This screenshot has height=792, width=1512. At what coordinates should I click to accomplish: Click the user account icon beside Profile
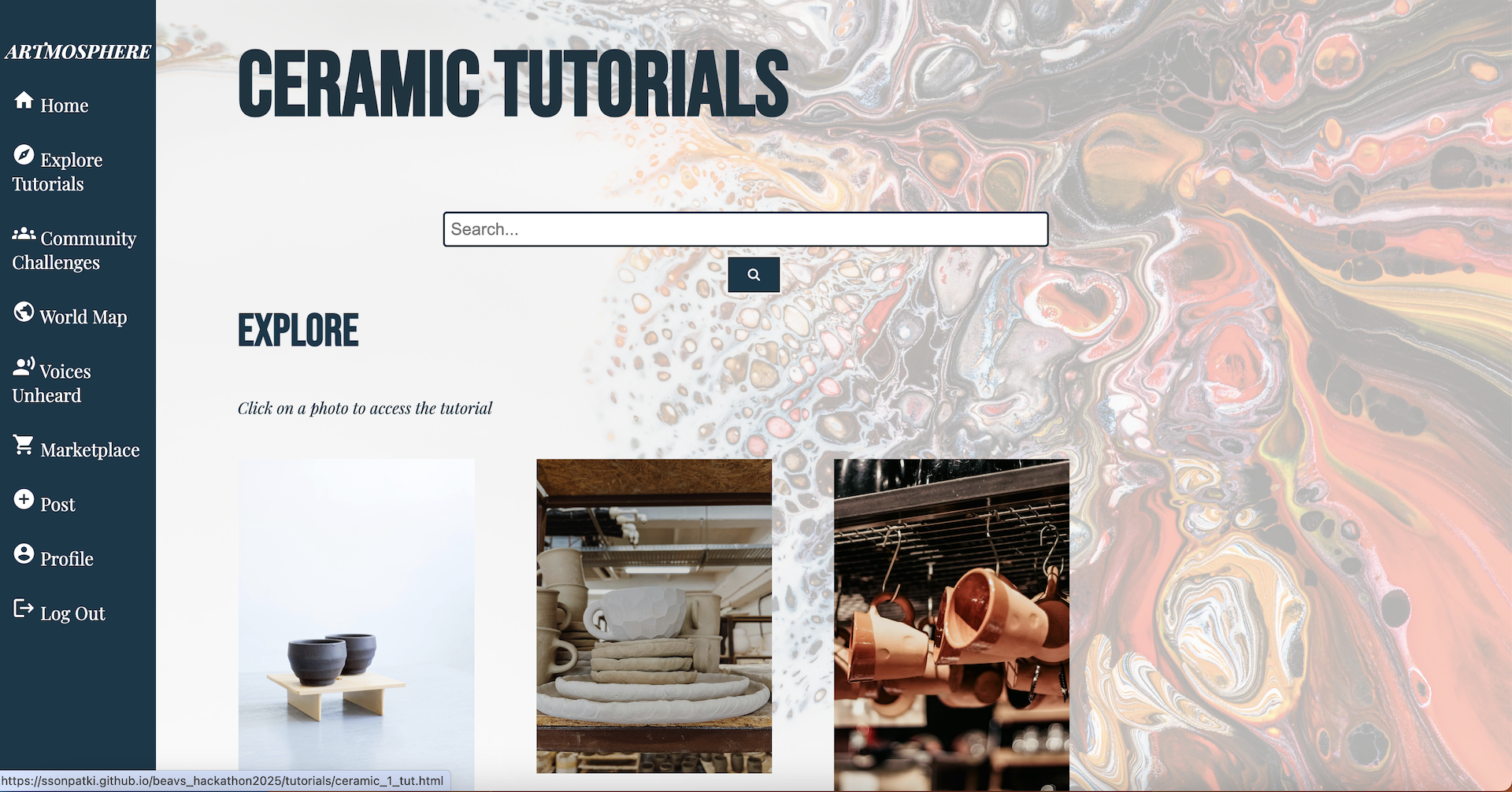coord(24,553)
